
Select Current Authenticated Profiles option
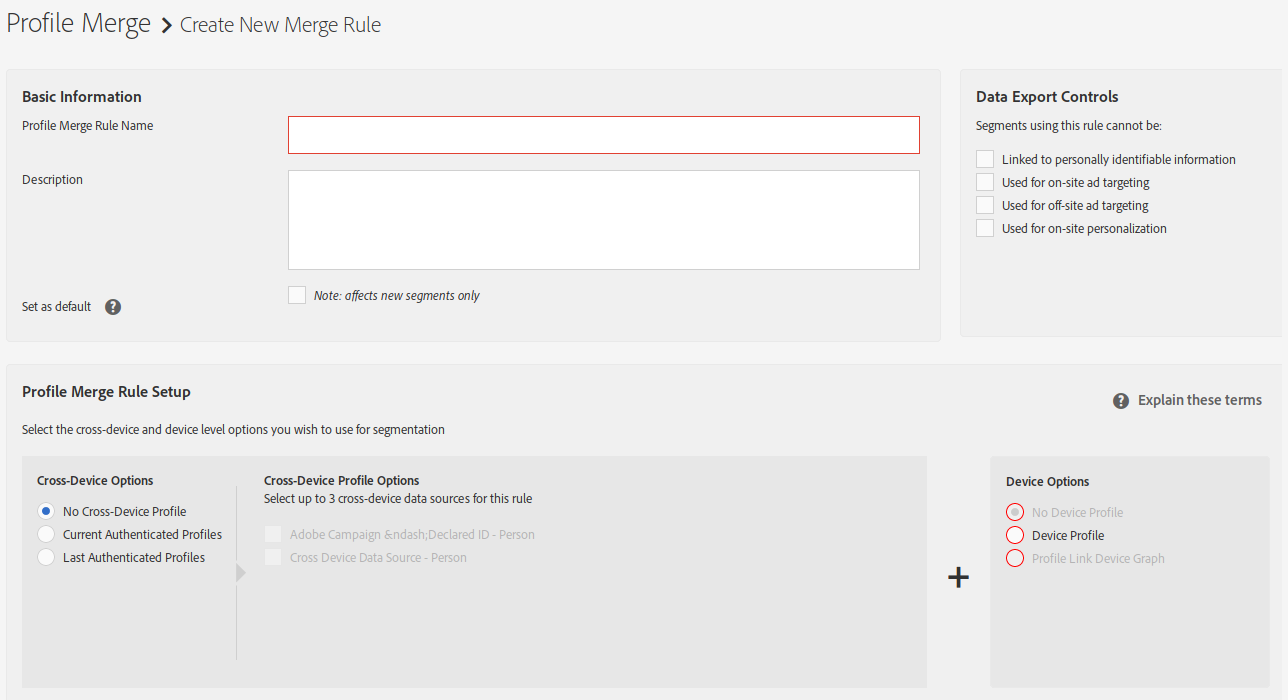click(x=46, y=534)
